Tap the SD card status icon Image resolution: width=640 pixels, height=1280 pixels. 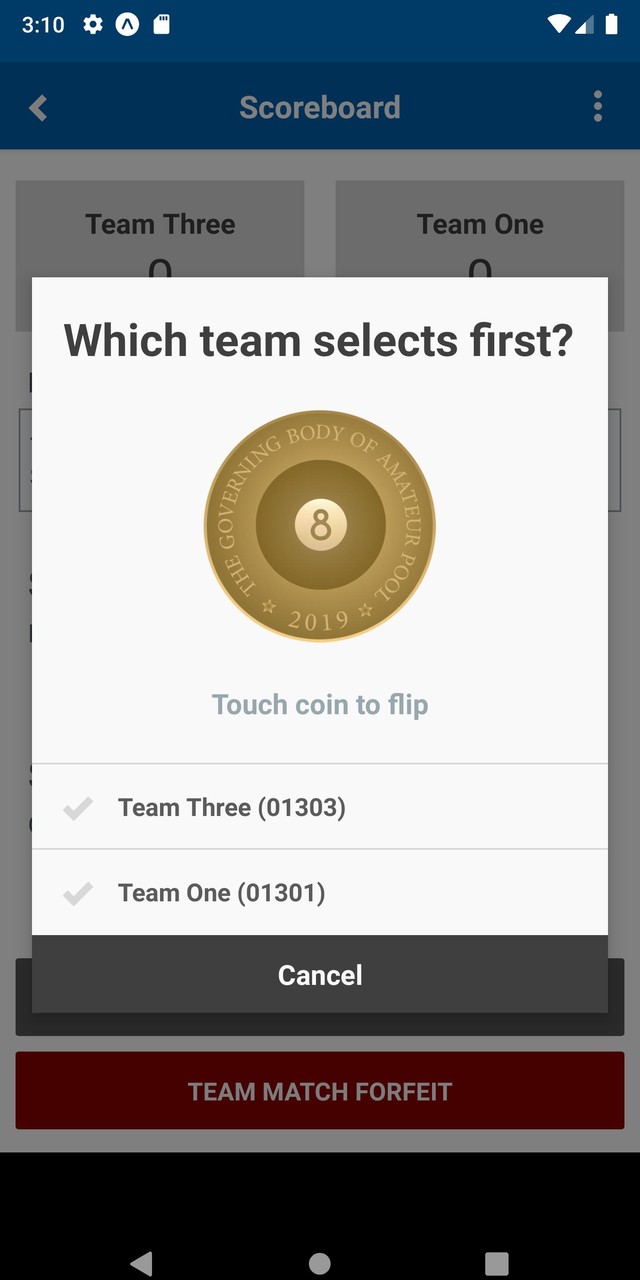point(161,25)
